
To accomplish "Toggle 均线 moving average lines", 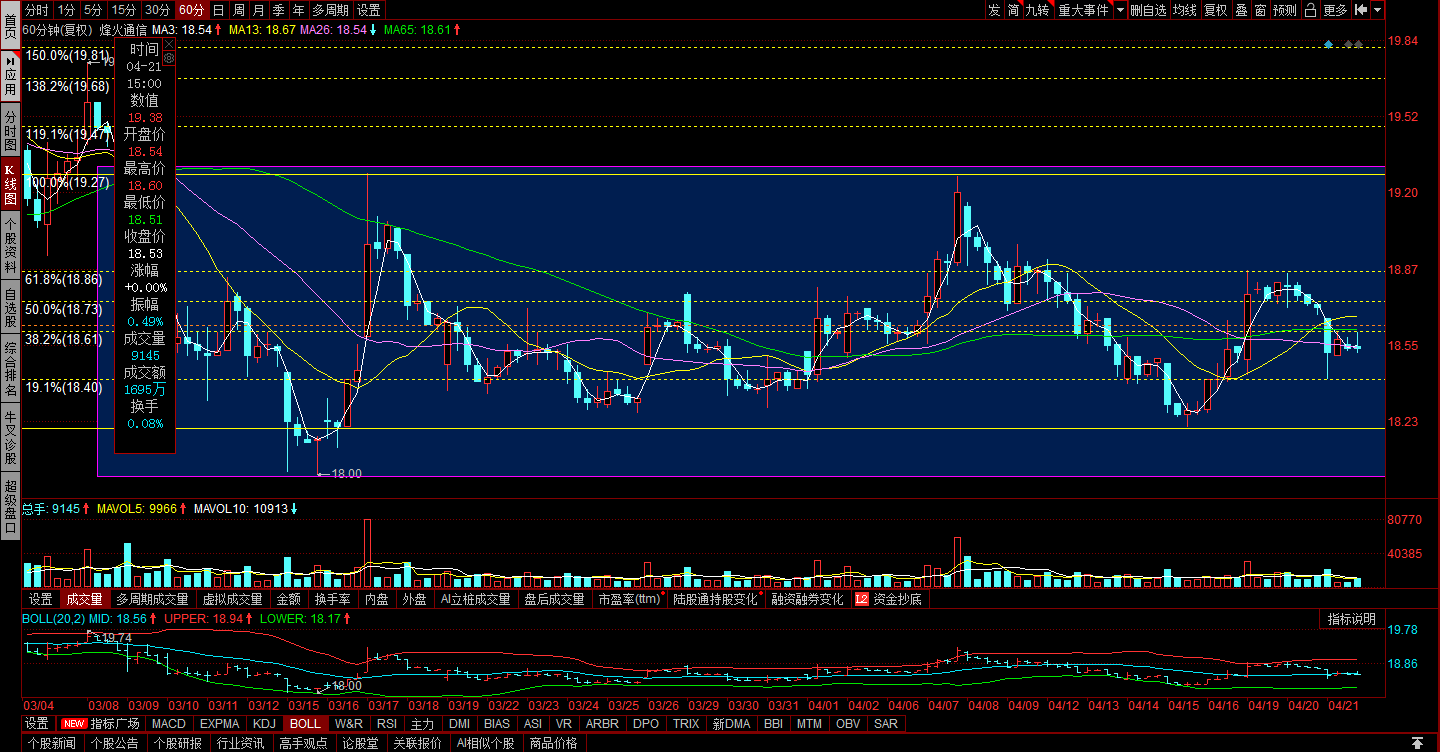I will point(1185,10).
